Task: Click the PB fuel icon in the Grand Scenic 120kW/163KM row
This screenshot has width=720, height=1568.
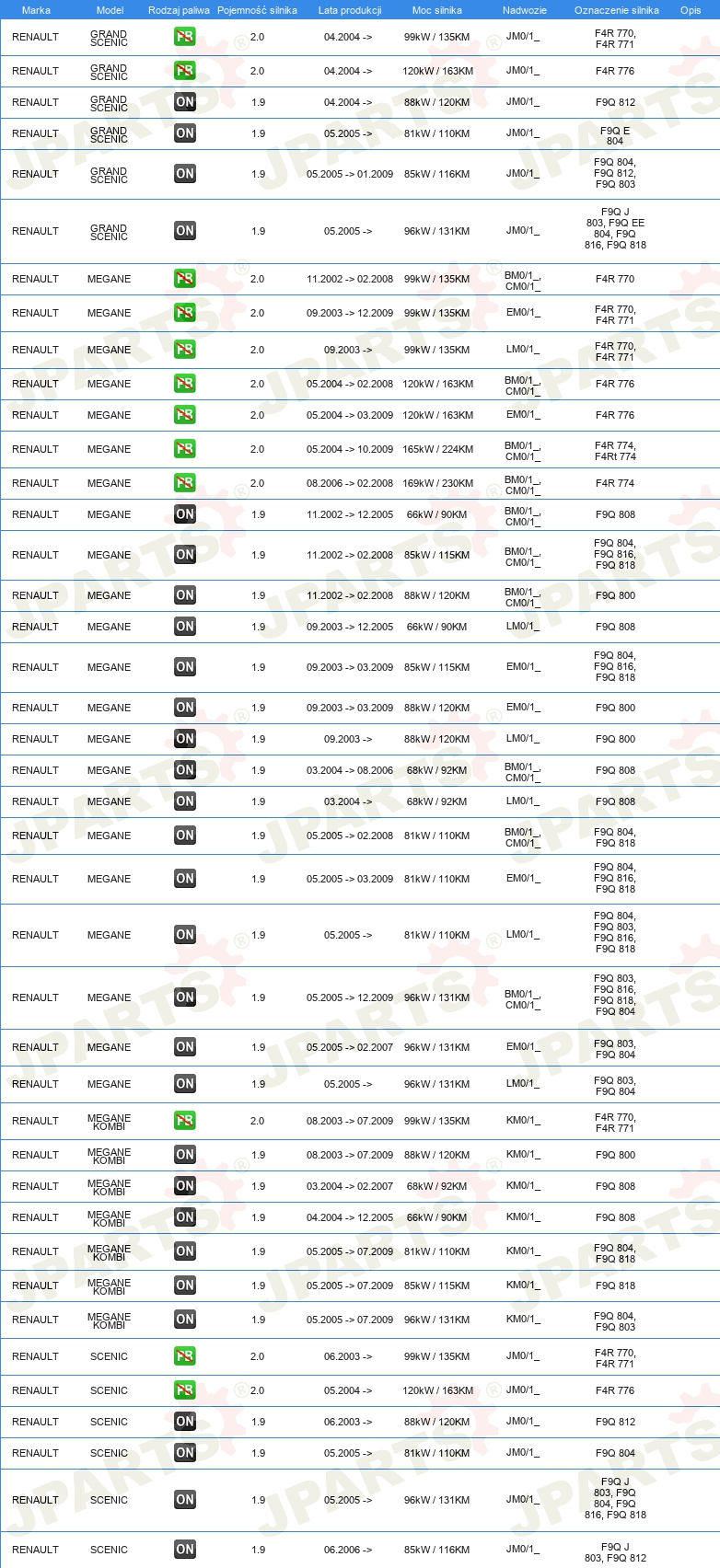Action: (x=185, y=71)
